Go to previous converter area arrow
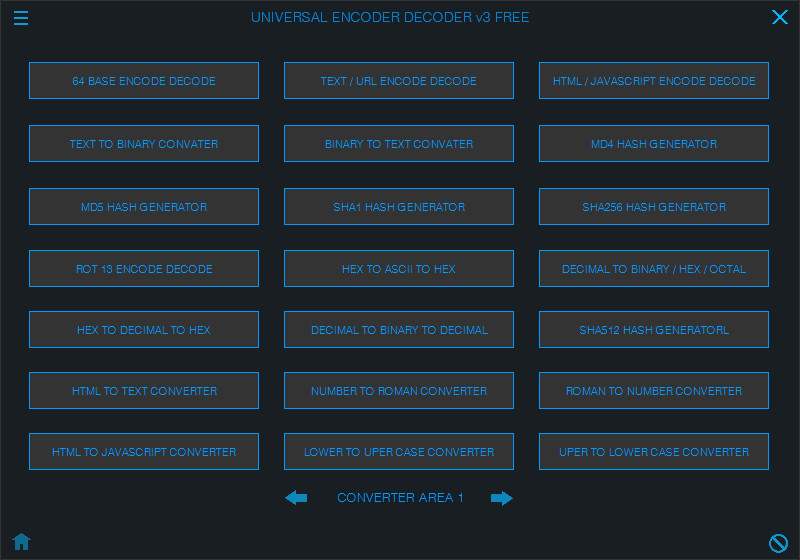The image size is (800, 560). [x=296, y=497]
